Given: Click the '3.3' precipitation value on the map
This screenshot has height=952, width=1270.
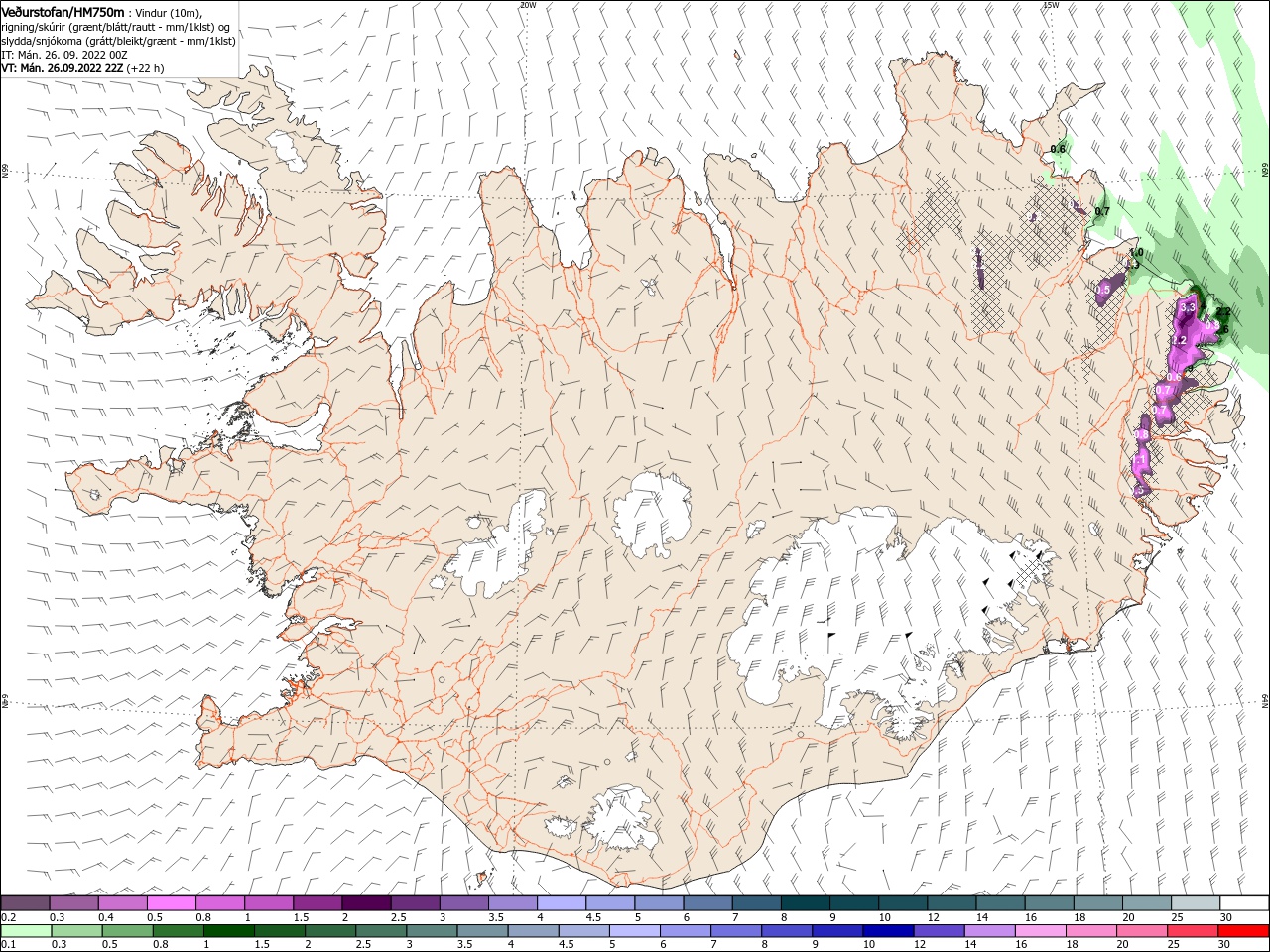Looking at the screenshot, I should (x=1188, y=308).
